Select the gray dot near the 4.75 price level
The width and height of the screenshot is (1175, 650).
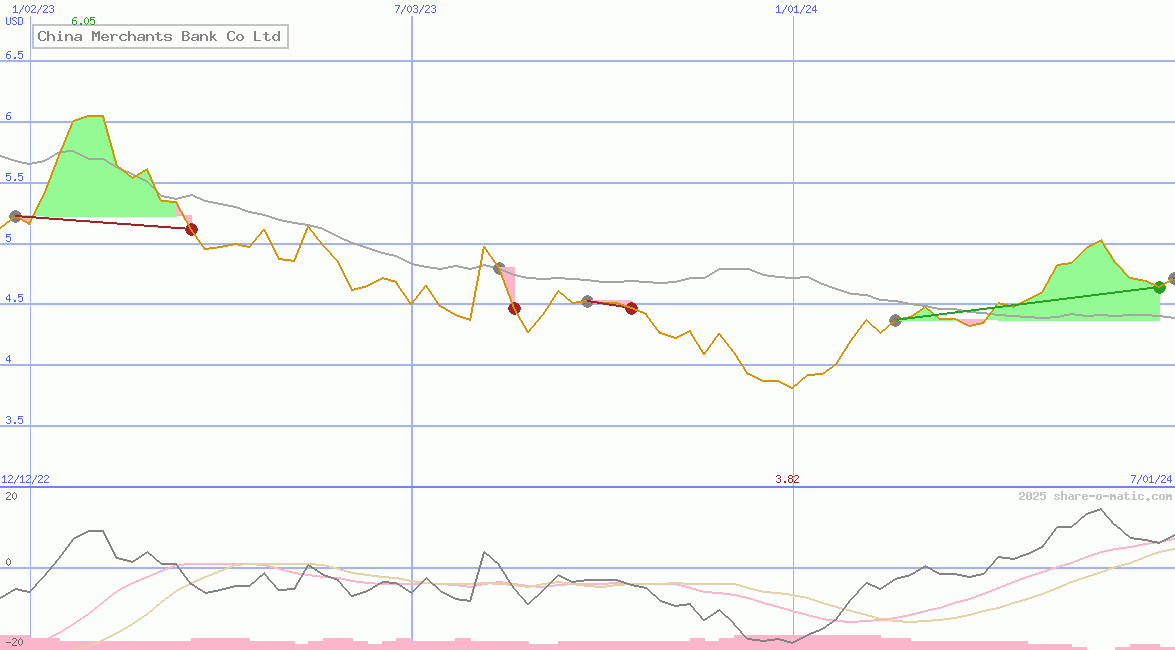coord(497,267)
